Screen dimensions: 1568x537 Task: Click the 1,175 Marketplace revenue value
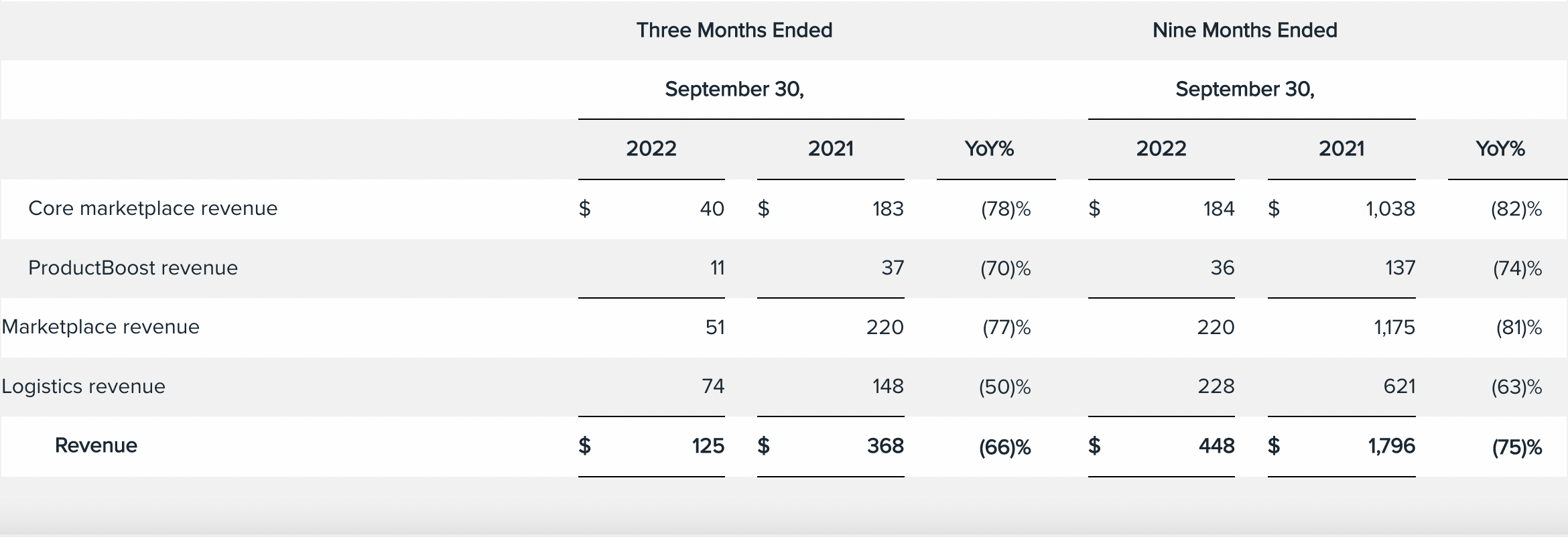(x=1394, y=327)
